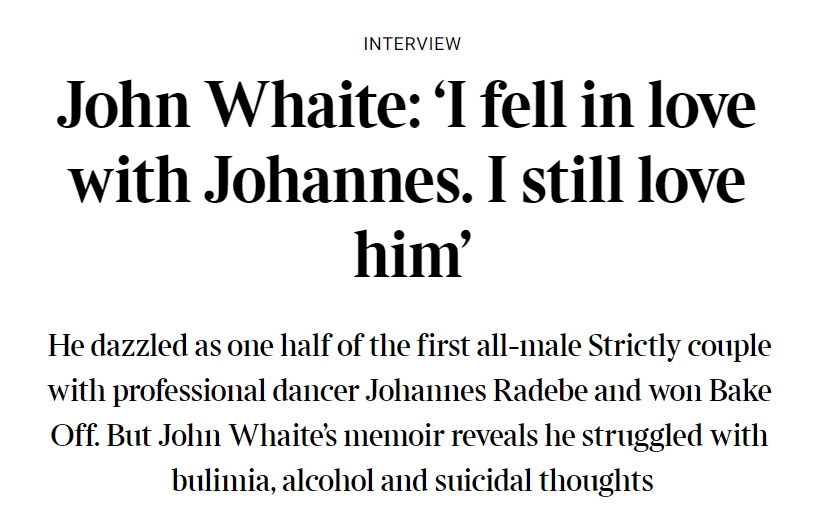The width and height of the screenshot is (819, 514).
Task: Click 'Johannes' in the main headline
Action: pyautogui.click(x=338, y=179)
